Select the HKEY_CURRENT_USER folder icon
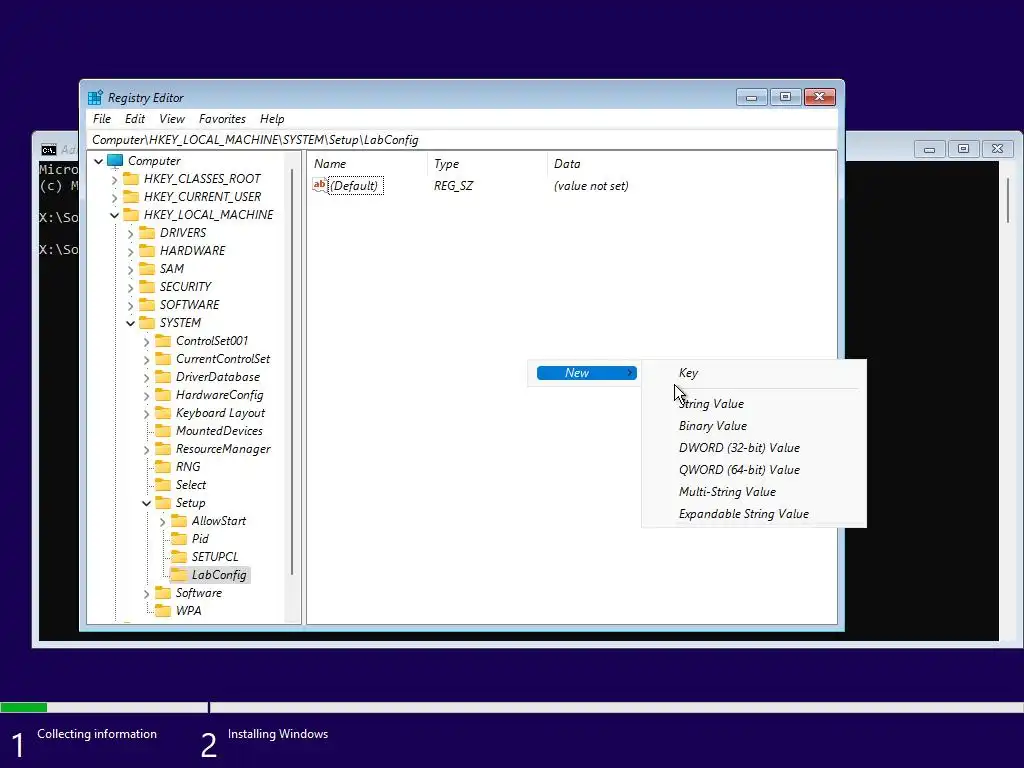Screen dimensions: 1024x768 pyautogui.click(x=131, y=197)
